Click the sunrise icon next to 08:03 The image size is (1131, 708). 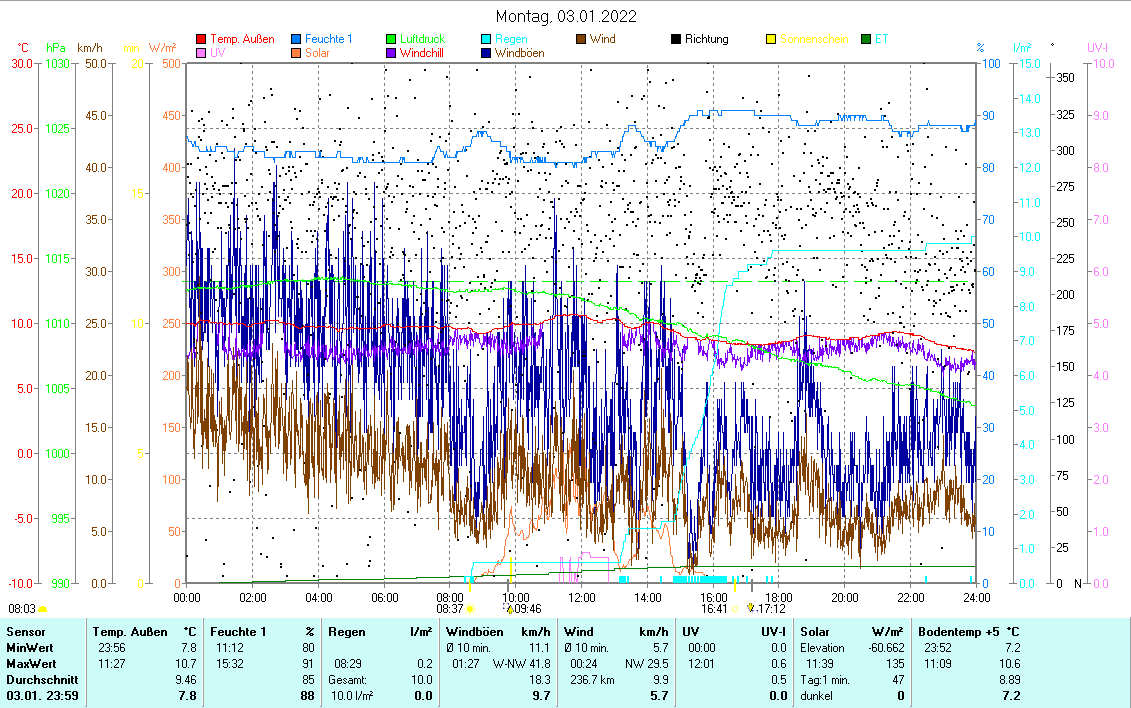coord(43,608)
